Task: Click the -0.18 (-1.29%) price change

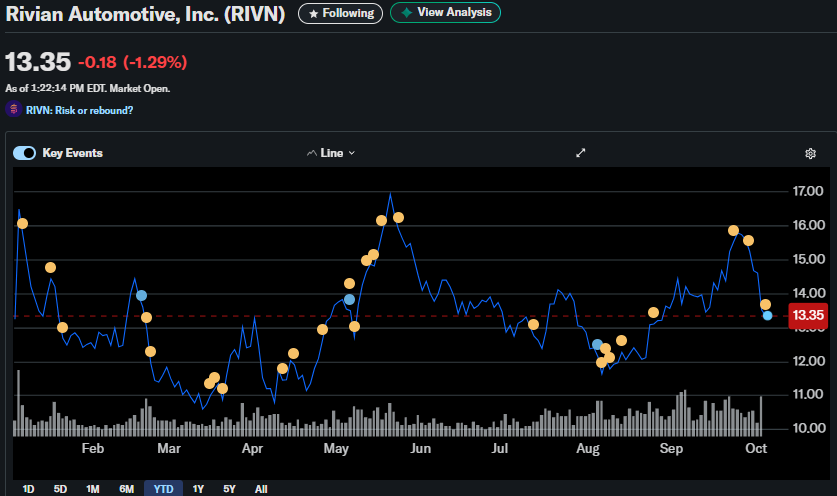Action: click(132, 62)
